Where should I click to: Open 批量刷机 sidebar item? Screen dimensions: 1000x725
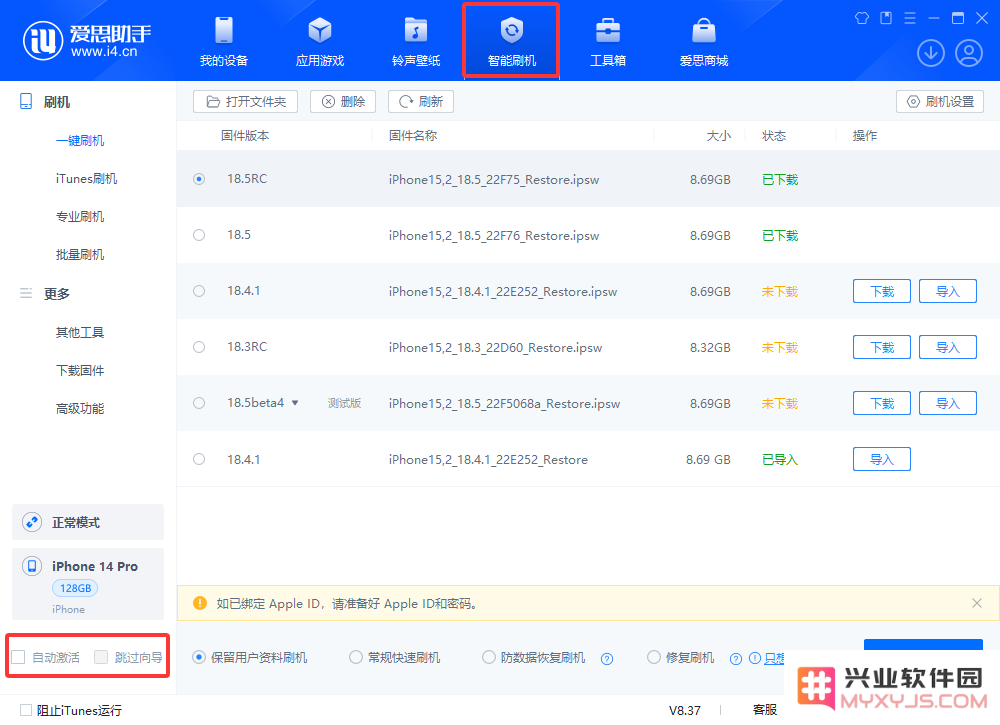tap(80, 255)
